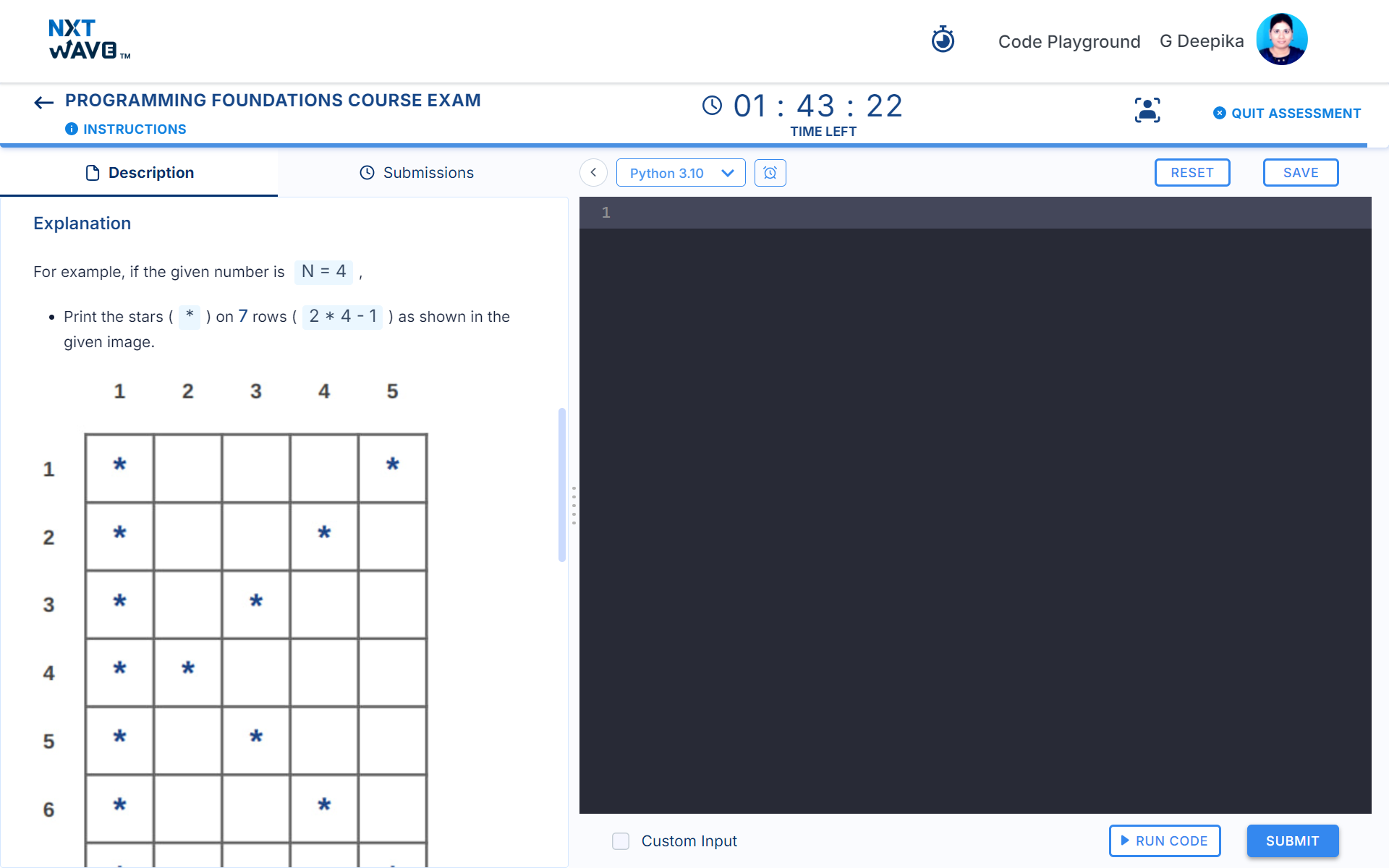
Task: Click the user profile avatar icon
Action: click(1281, 41)
